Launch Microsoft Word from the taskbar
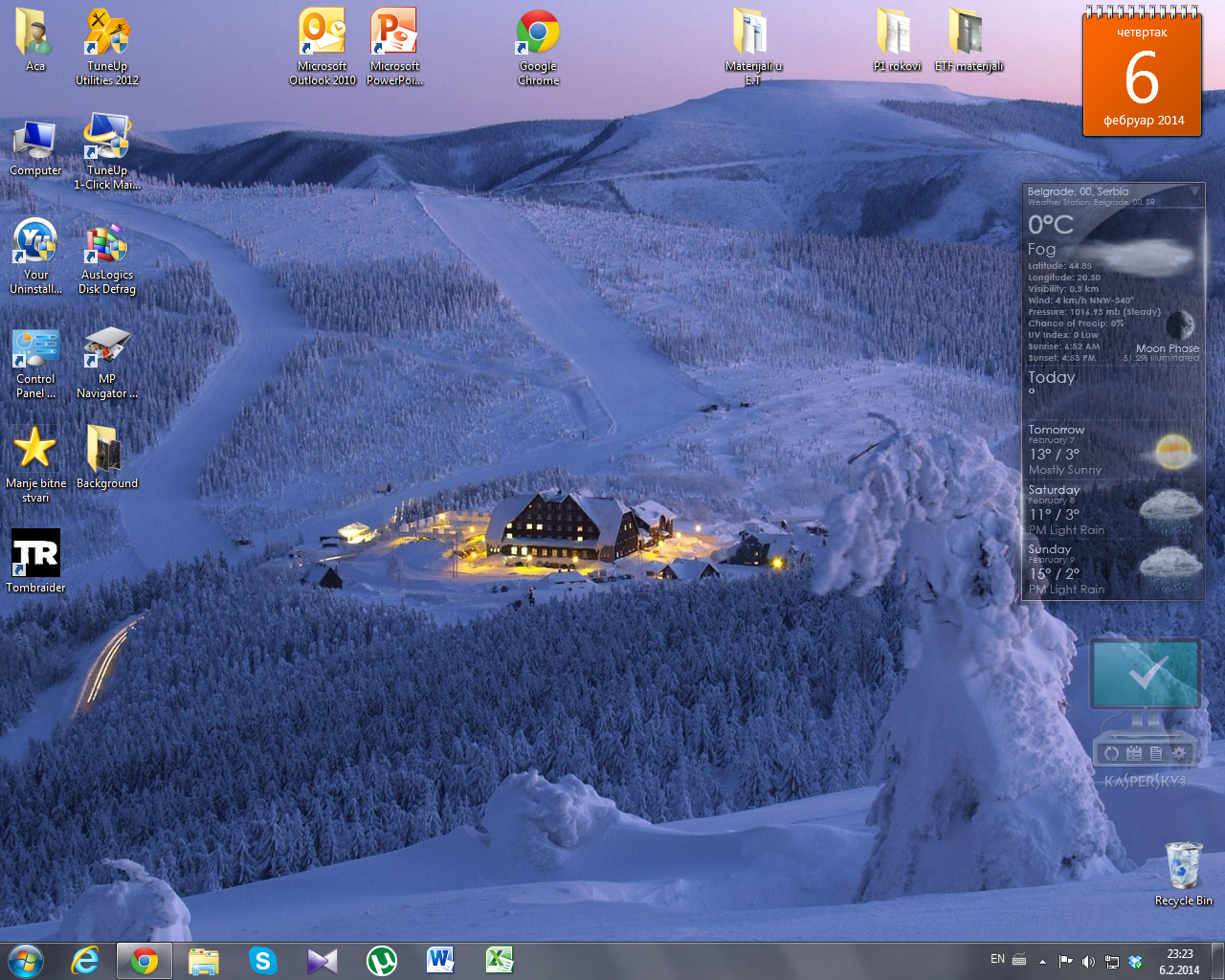 pos(441,960)
